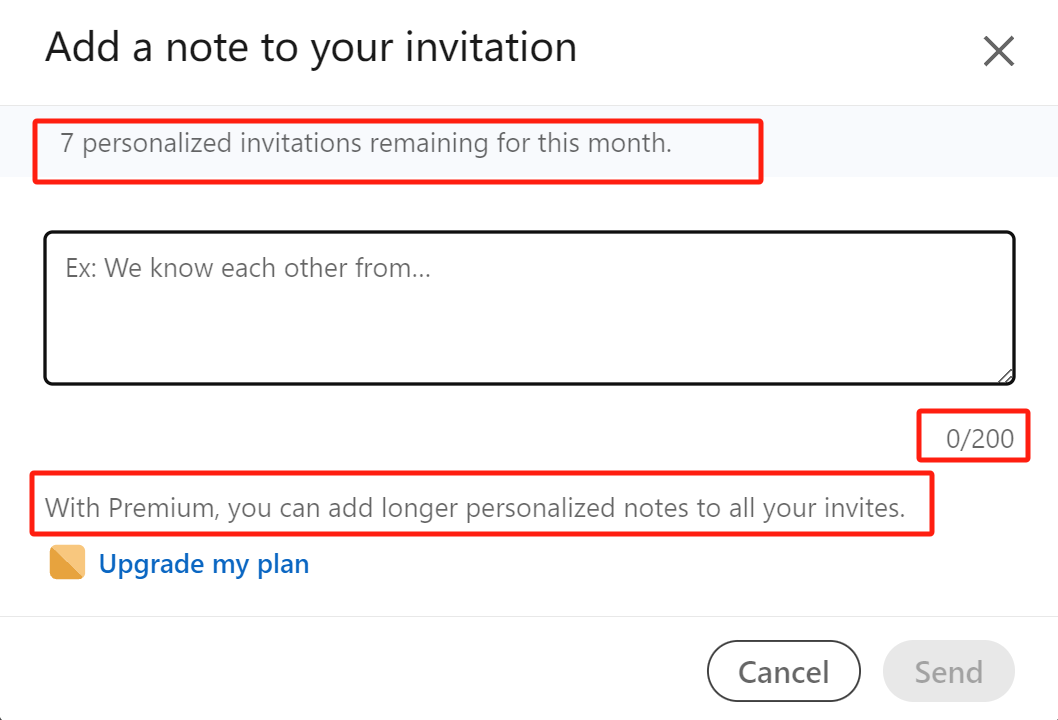Dismiss the dialog with the X icon
Screen dimensions: 1058x720
999,50
